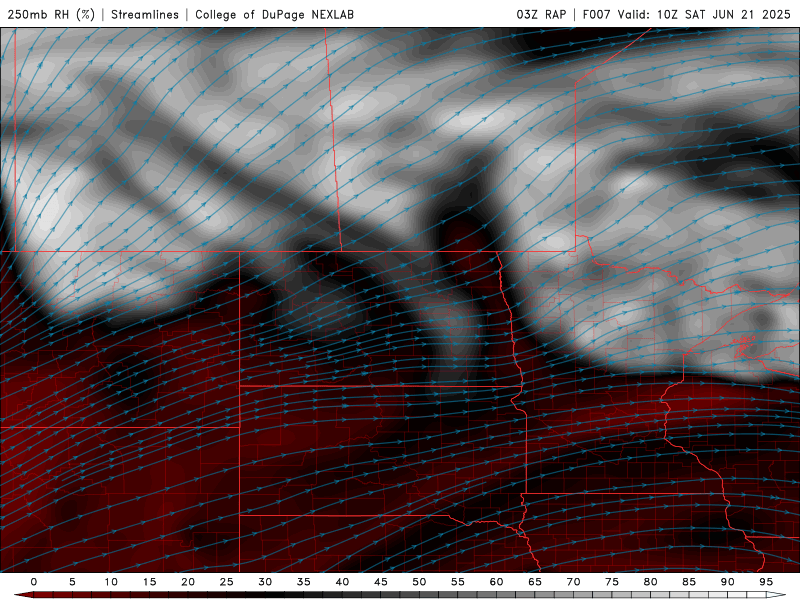Click the '03Z RAP' model run label
This screenshot has width=800, height=600.
[541, 14]
